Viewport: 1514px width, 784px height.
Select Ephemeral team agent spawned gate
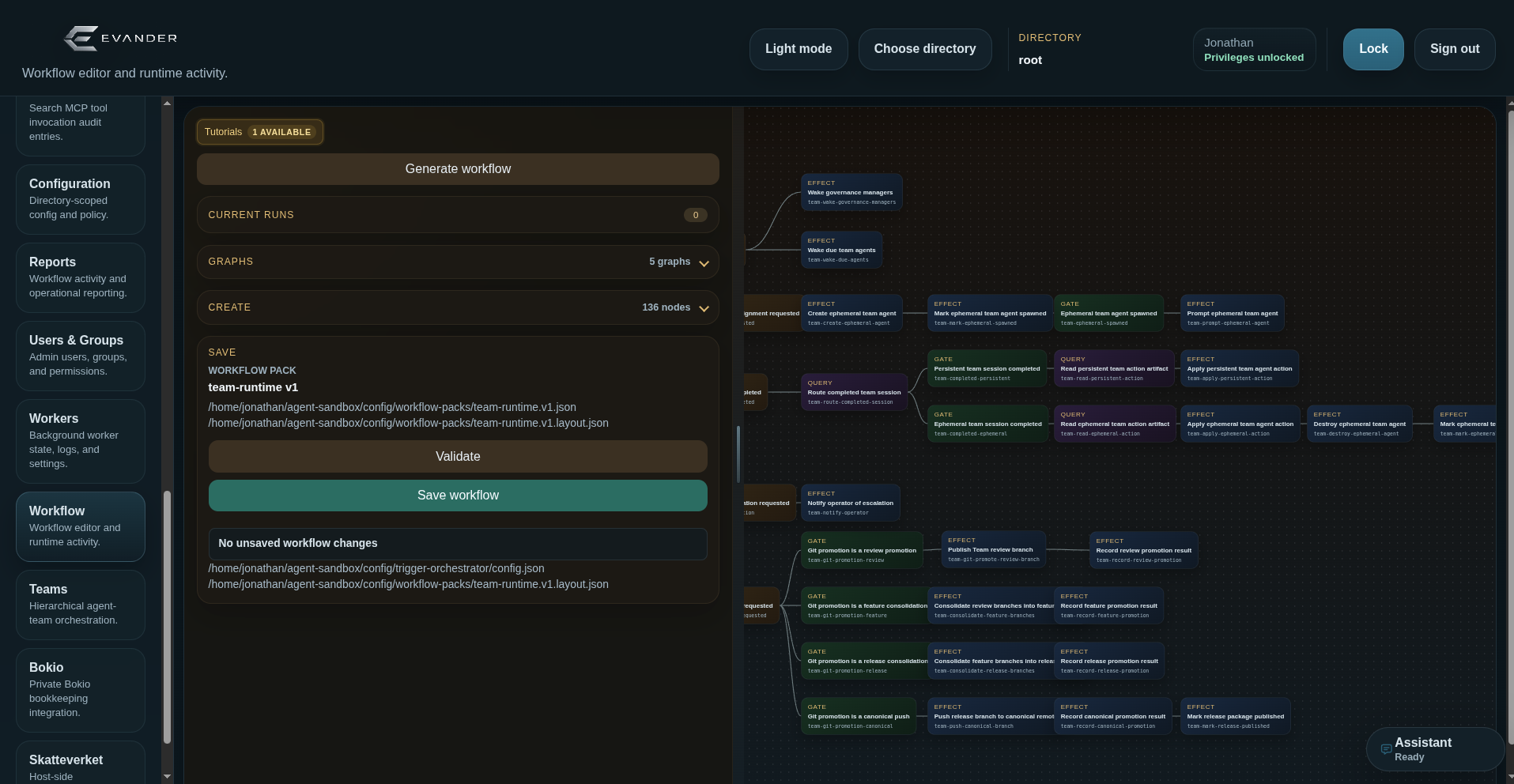[x=1108, y=314]
